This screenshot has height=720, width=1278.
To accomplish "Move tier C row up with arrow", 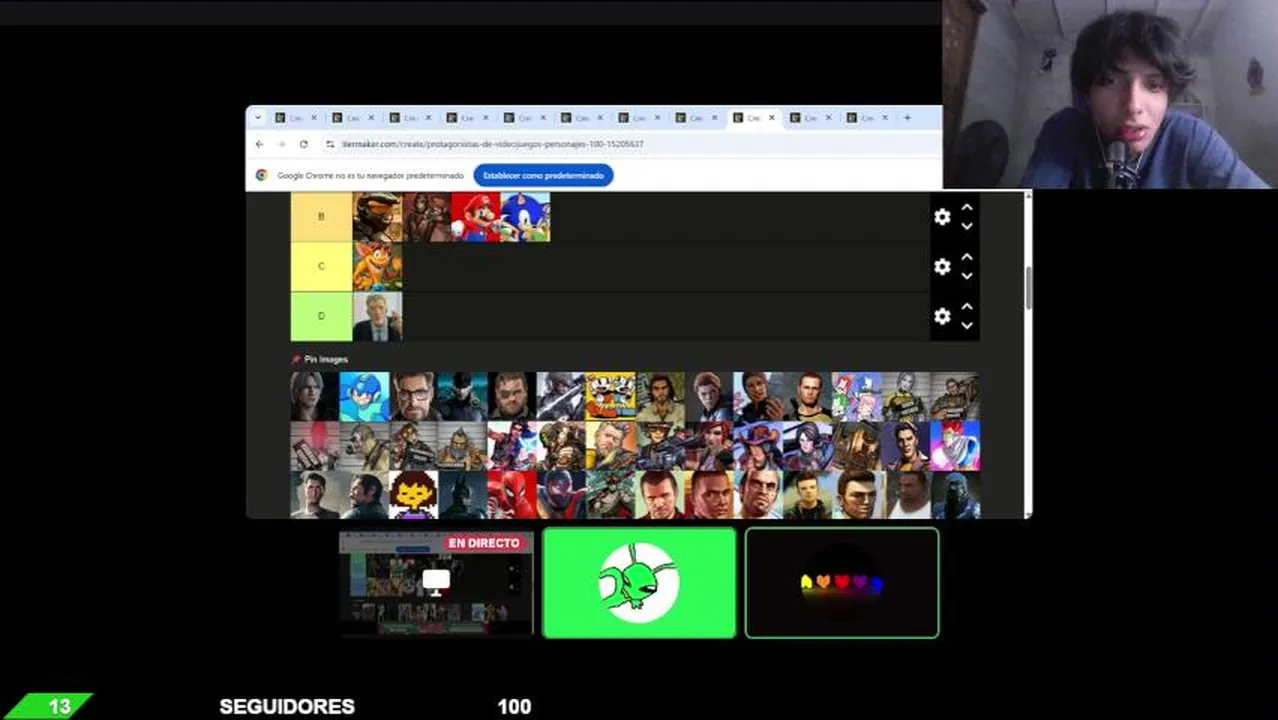I will [x=967, y=258].
